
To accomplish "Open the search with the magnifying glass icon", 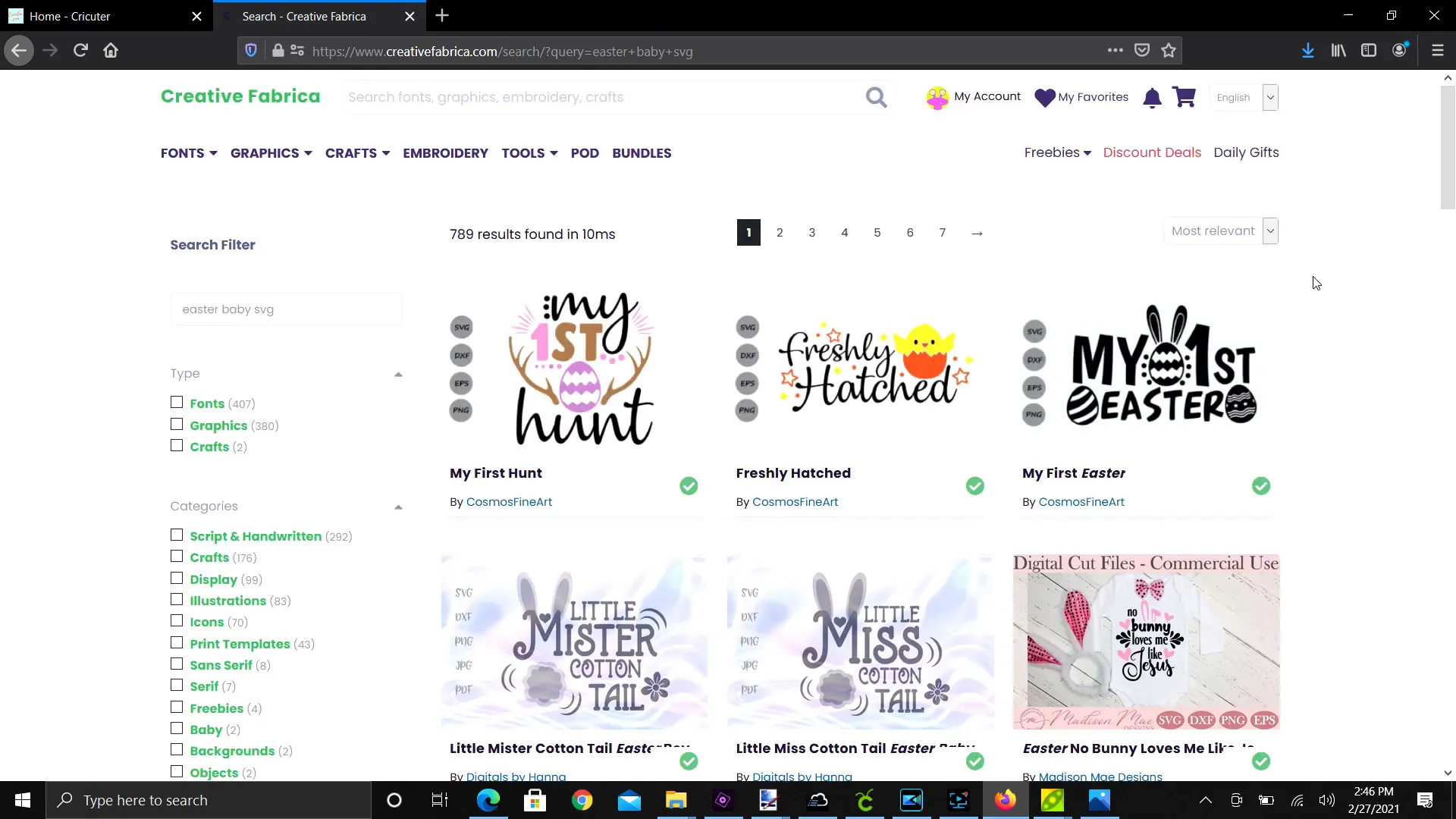I will point(876,97).
